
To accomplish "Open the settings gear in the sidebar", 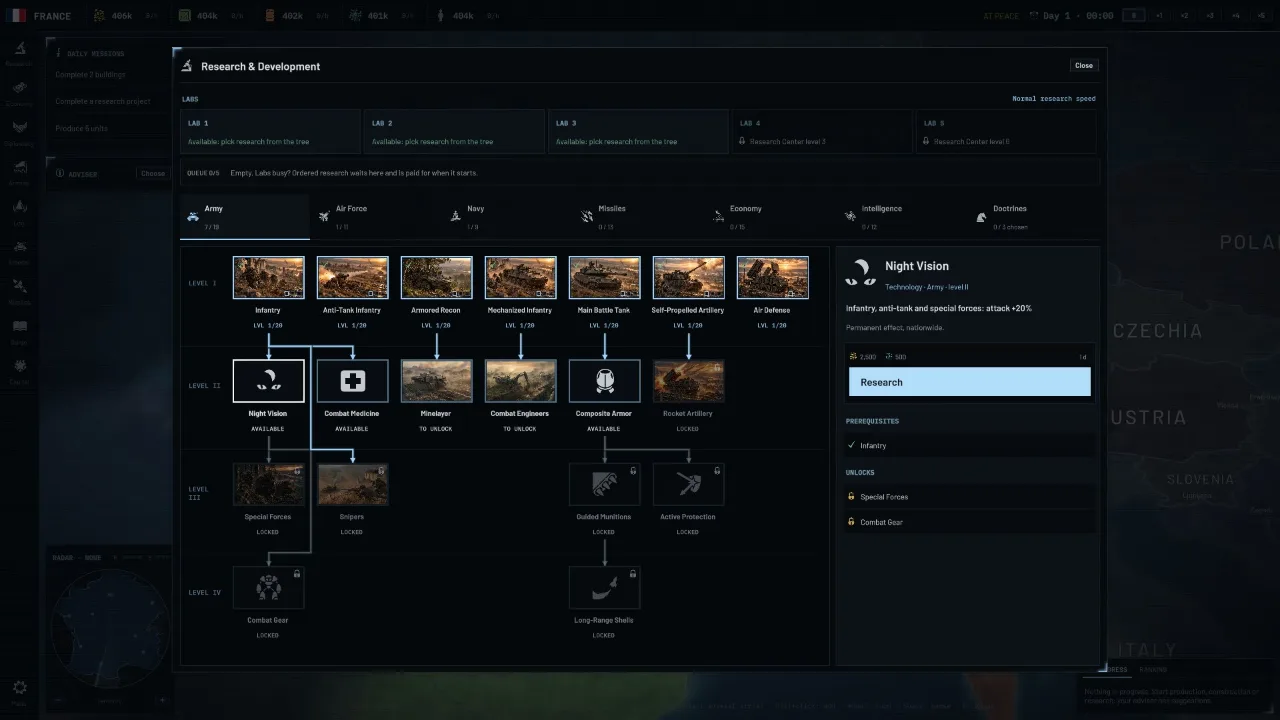I will click(19, 688).
